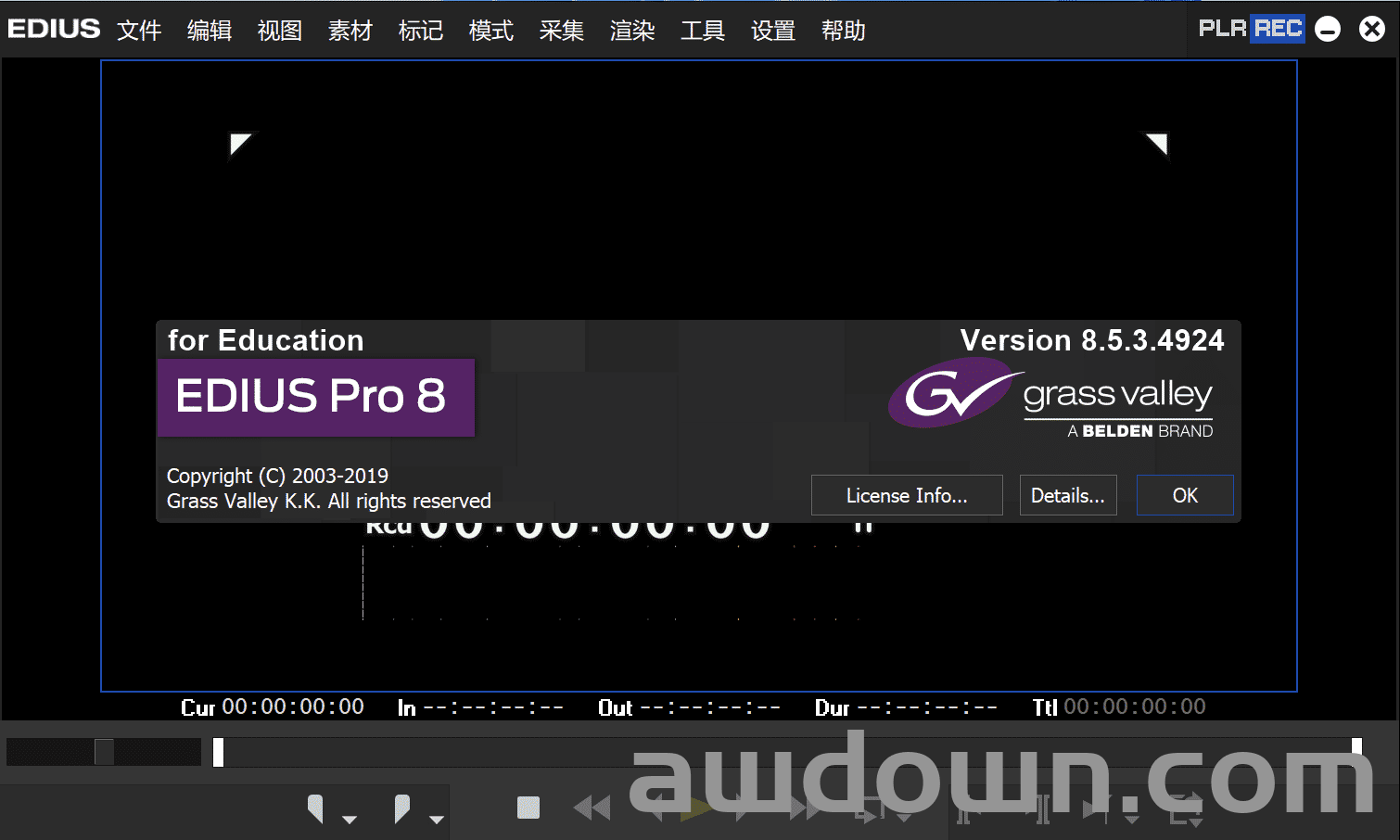Click the Set In point icon

point(316,808)
